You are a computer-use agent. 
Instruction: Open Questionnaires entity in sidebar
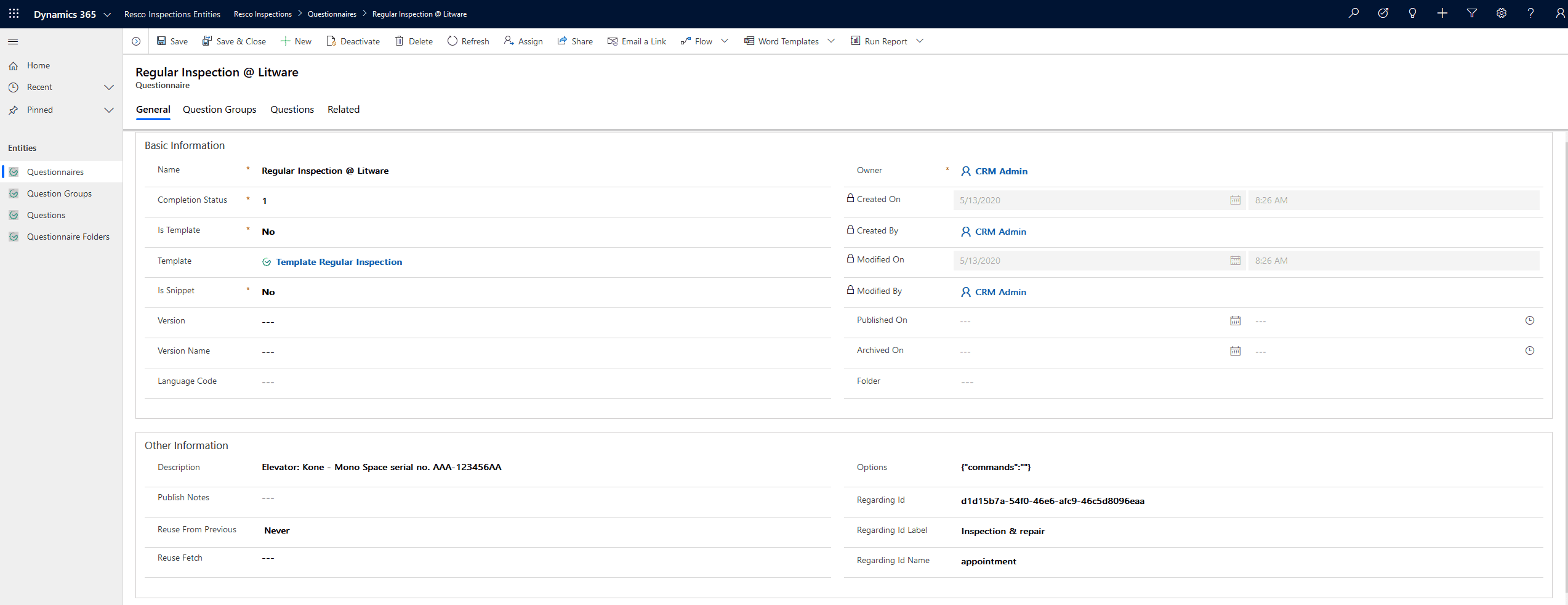tap(61, 172)
